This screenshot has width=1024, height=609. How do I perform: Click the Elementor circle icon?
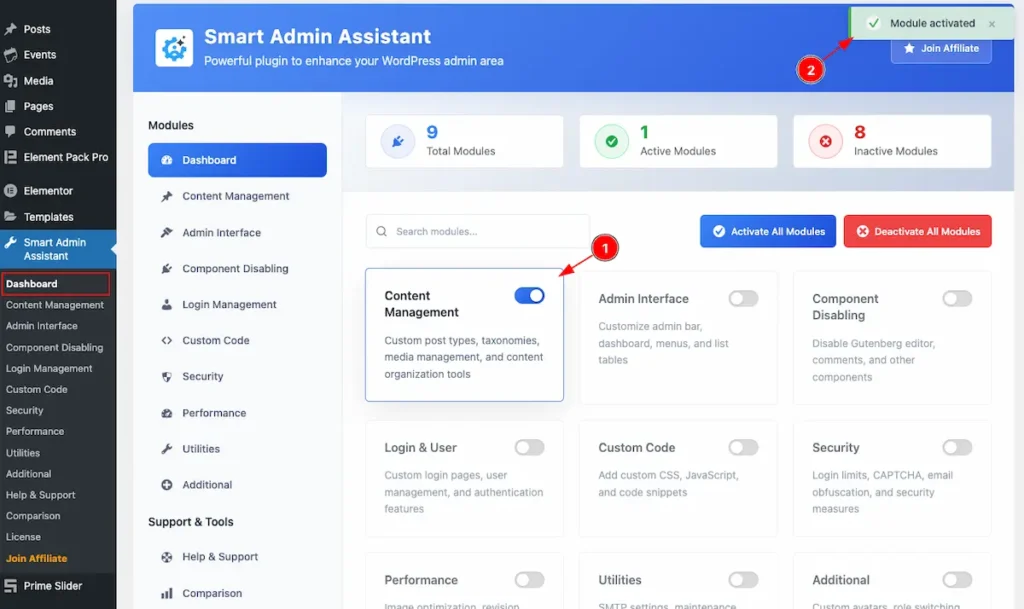(10, 191)
